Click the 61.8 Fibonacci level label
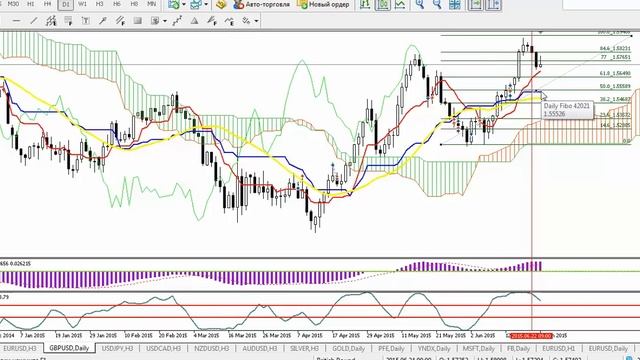 tap(615, 73)
